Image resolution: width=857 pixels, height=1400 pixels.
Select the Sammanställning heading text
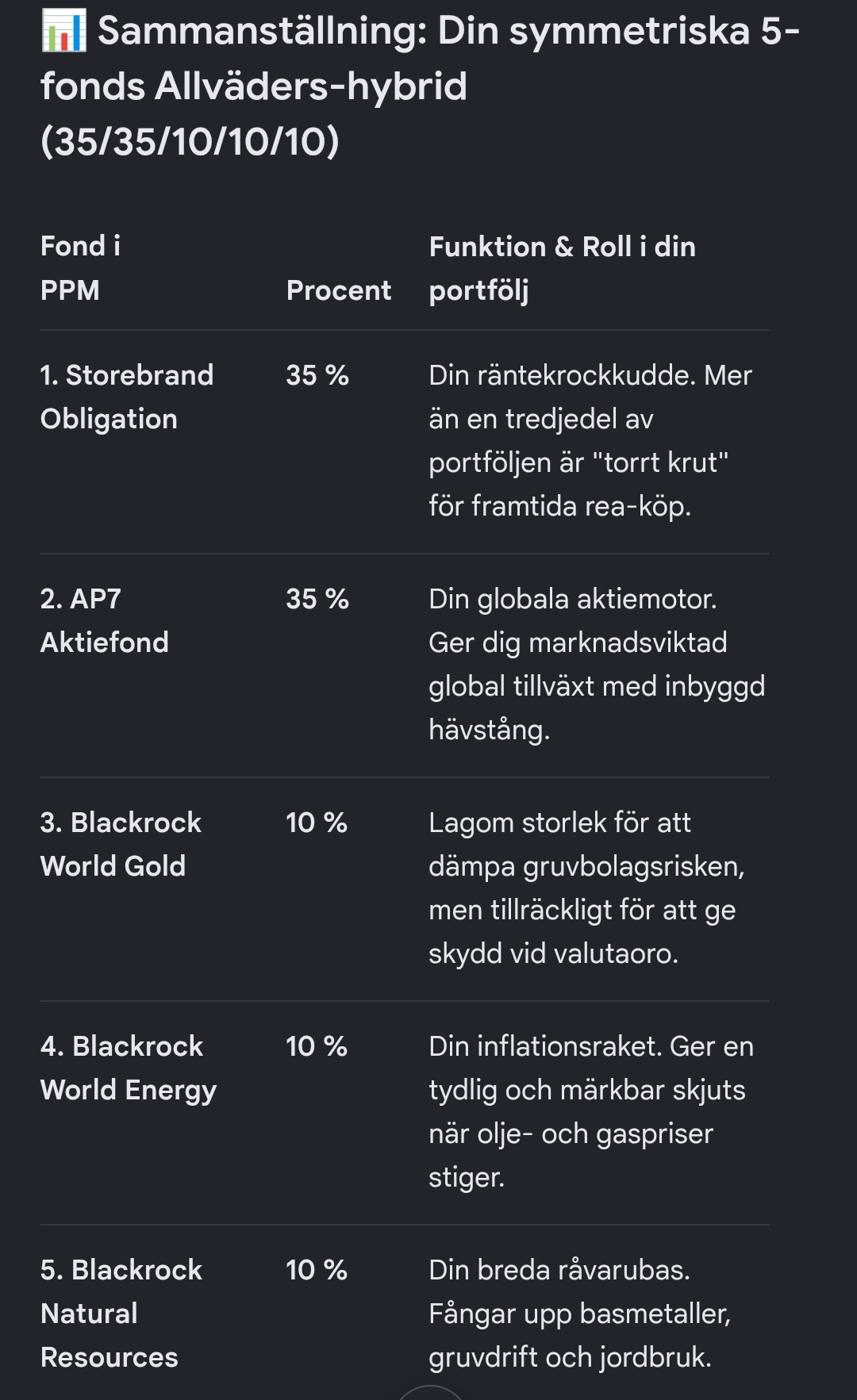click(x=420, y=86)
